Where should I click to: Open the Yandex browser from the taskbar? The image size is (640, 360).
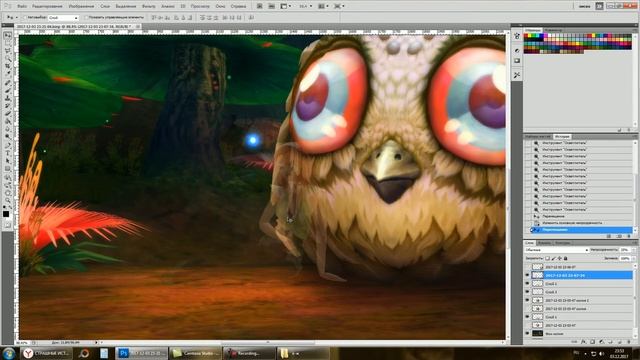tap(46, 353)
